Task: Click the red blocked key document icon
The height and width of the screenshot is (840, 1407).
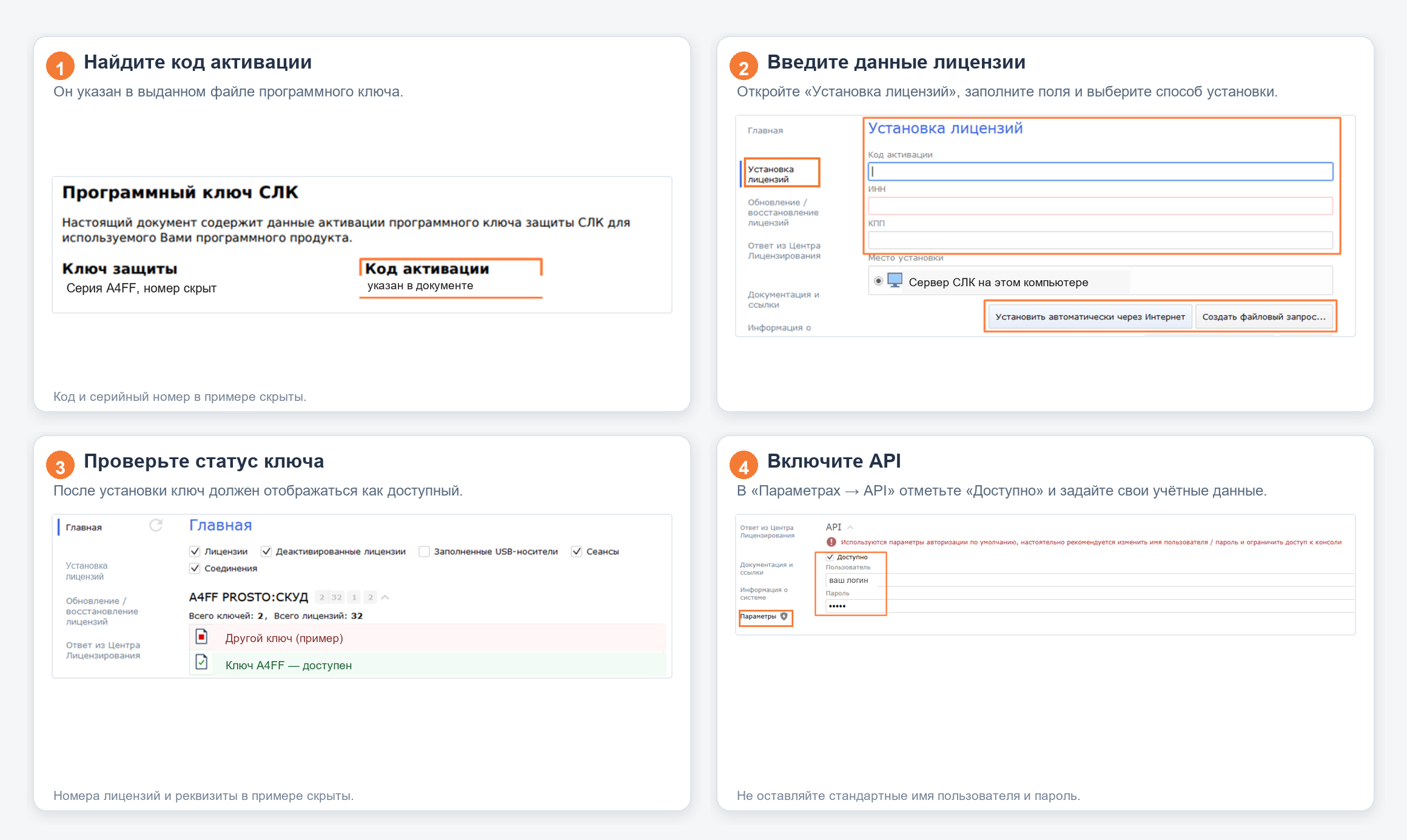Action: pyautogui.click(x=201, y=637)
